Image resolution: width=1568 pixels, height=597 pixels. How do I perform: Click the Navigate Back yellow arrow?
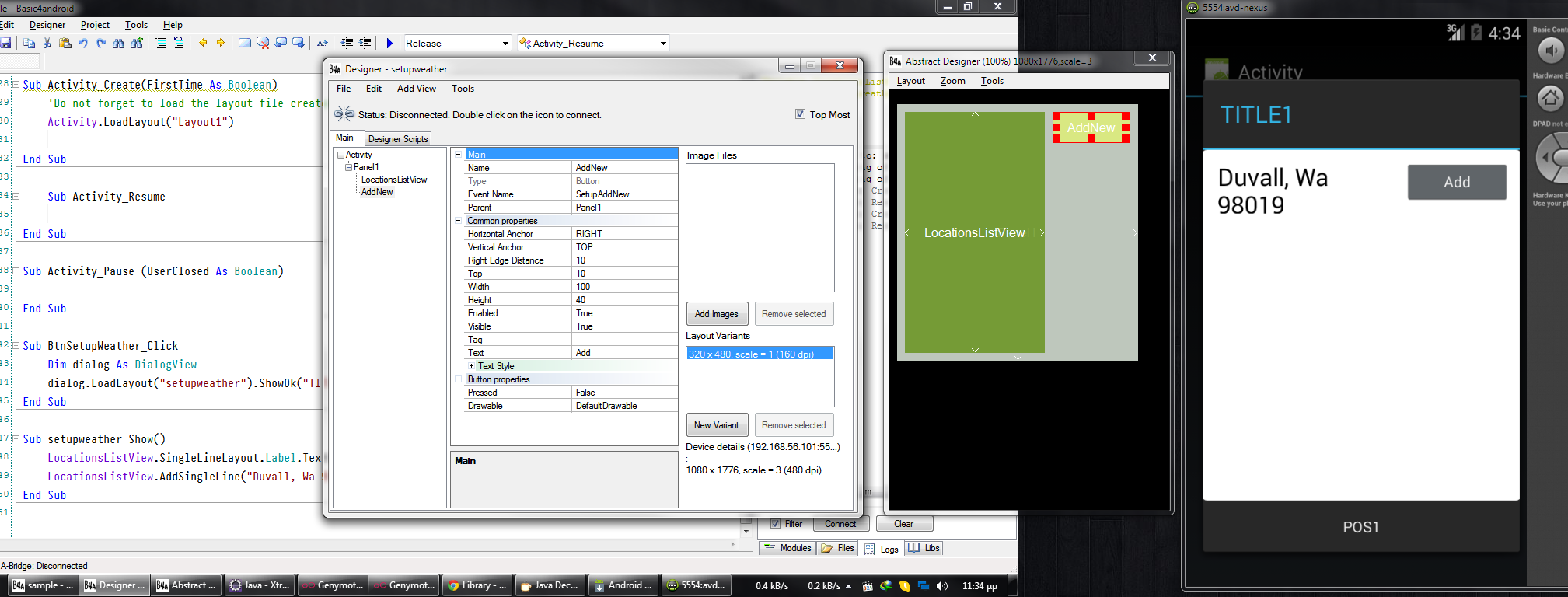(203, 43)
